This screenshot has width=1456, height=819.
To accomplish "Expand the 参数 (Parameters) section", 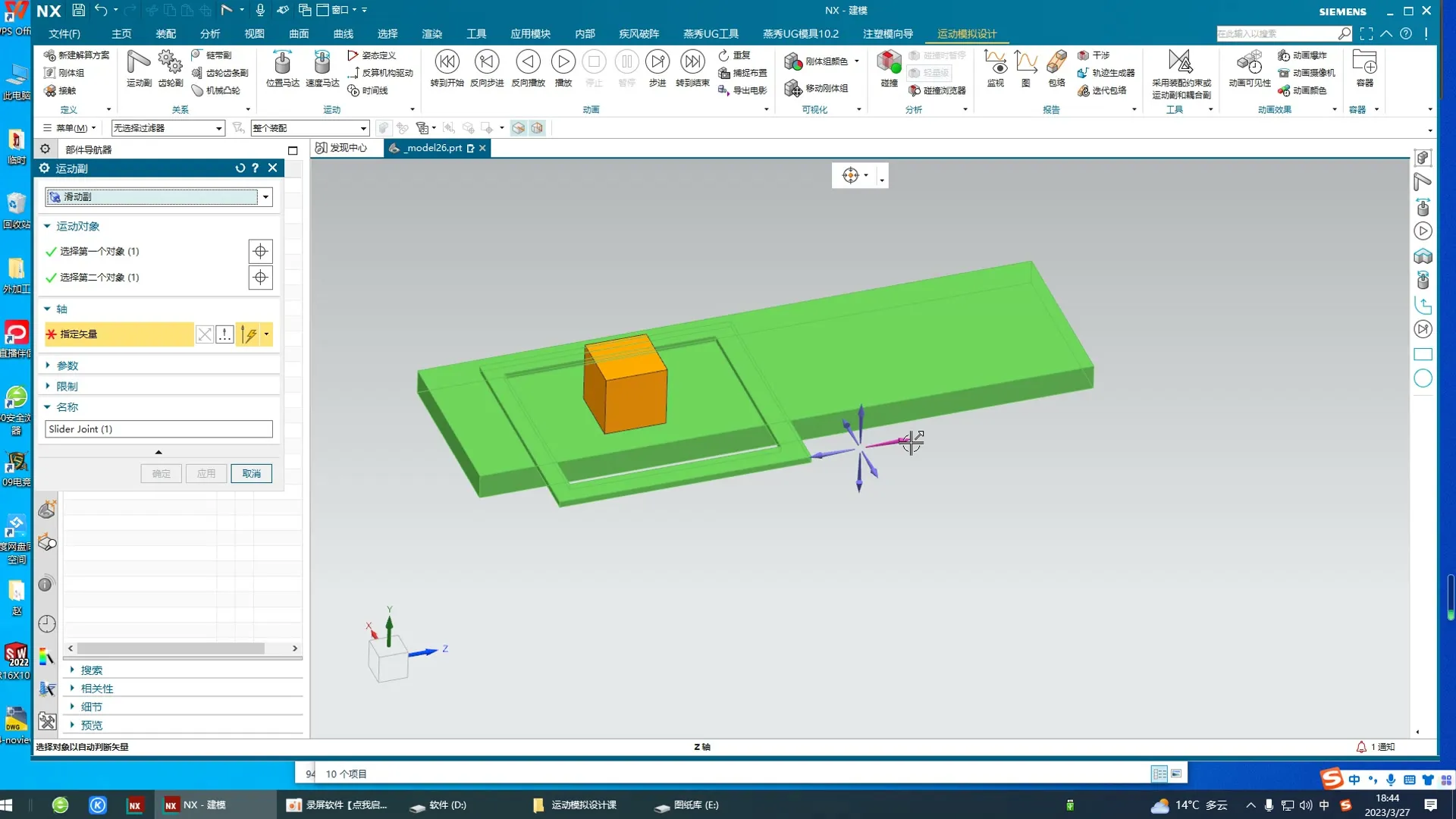I will coord(67,366).
